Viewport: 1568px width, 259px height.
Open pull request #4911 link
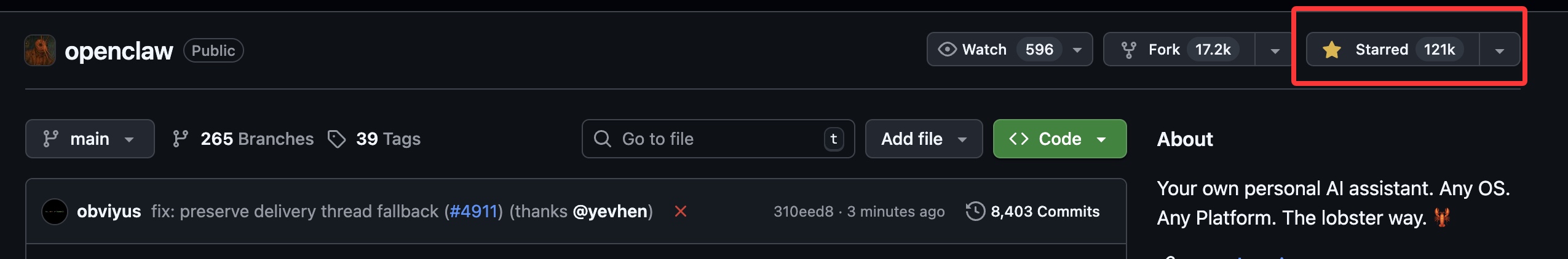473,212
